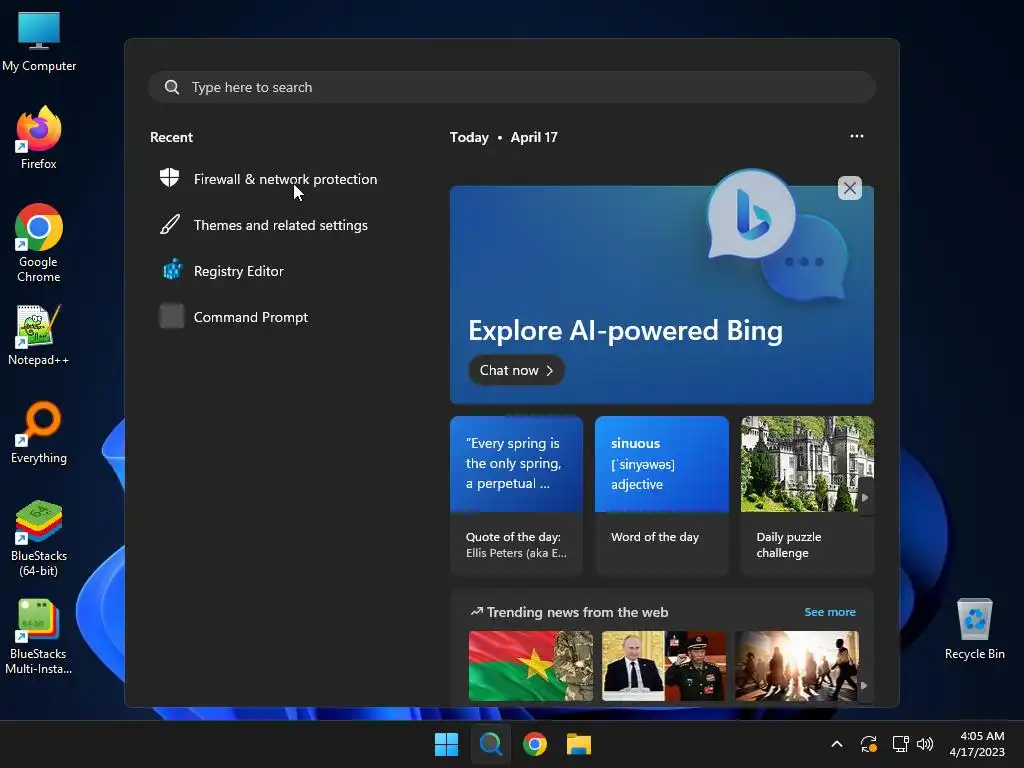Click the Trending news from the web heading
This screenshot has height=768, width=1024.
(x=577, y=613)
